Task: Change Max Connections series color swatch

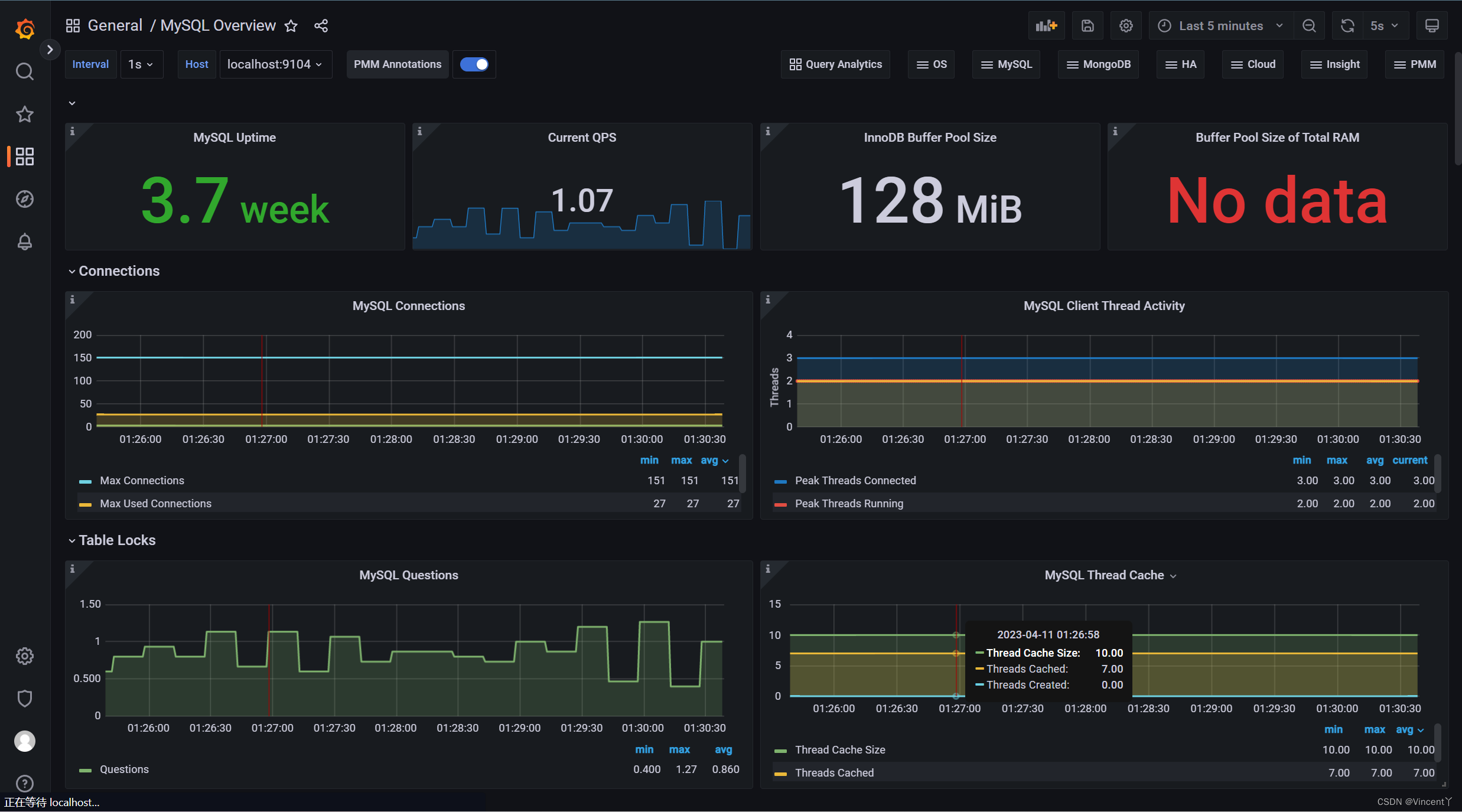Action: tap(85, 482)
